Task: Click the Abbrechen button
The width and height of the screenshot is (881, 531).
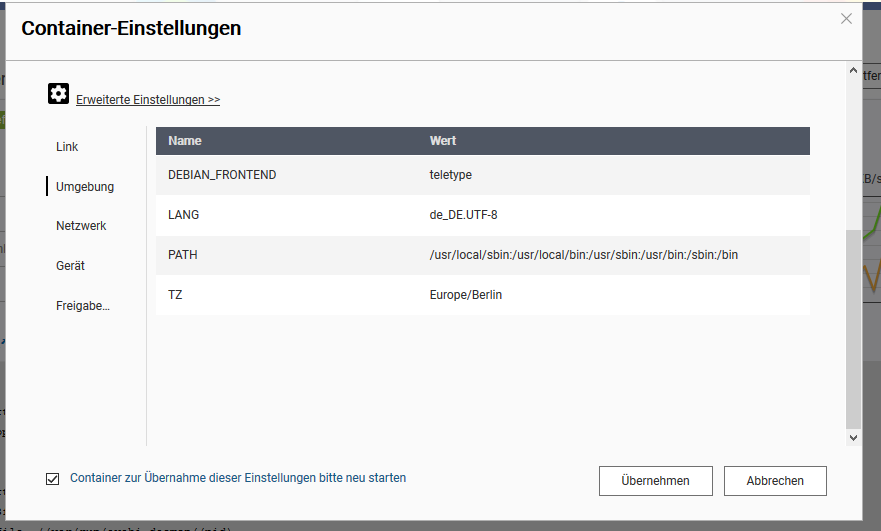Action: [x=775, y=481]
